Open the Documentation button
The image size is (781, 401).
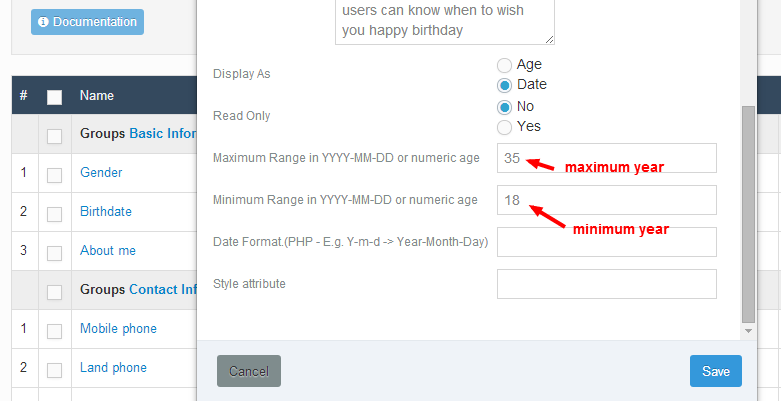click(87, 22)
